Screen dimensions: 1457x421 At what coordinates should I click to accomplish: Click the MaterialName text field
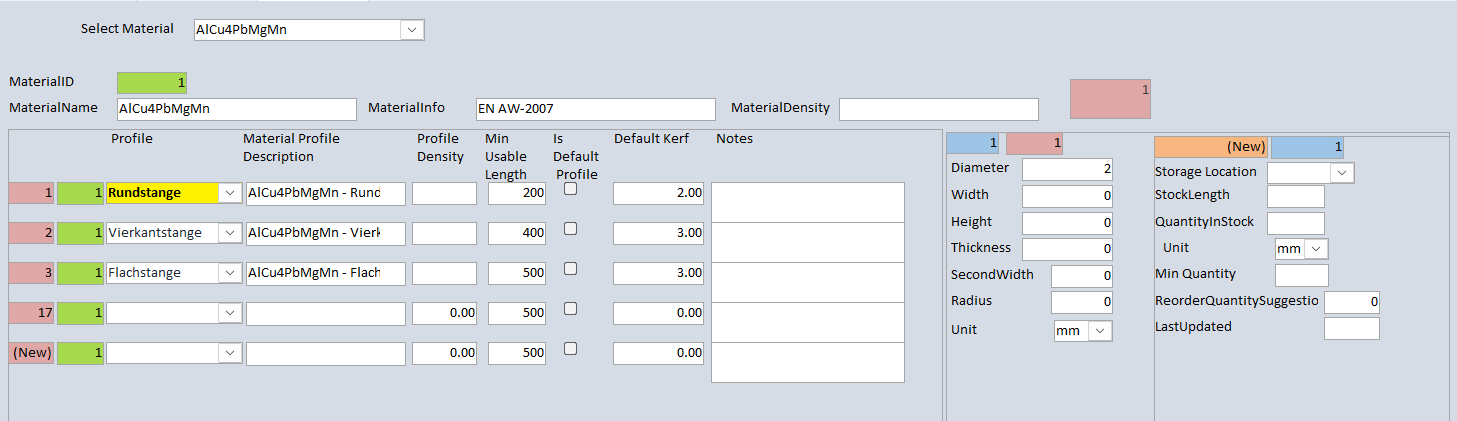(x=236, y=109)
